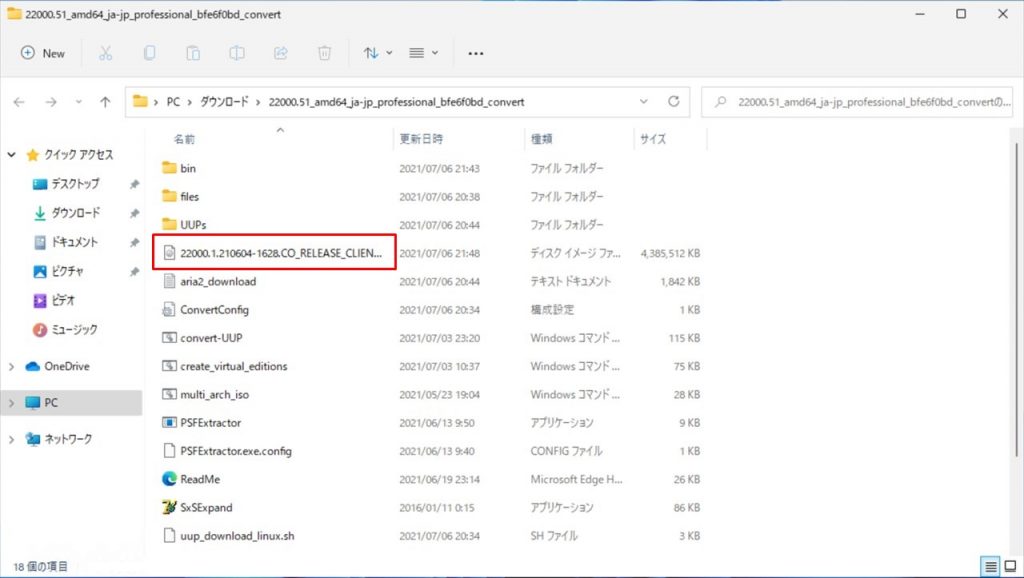
Task: Click the file list vertical scrollbar
Action: (x=1016, y=298)
